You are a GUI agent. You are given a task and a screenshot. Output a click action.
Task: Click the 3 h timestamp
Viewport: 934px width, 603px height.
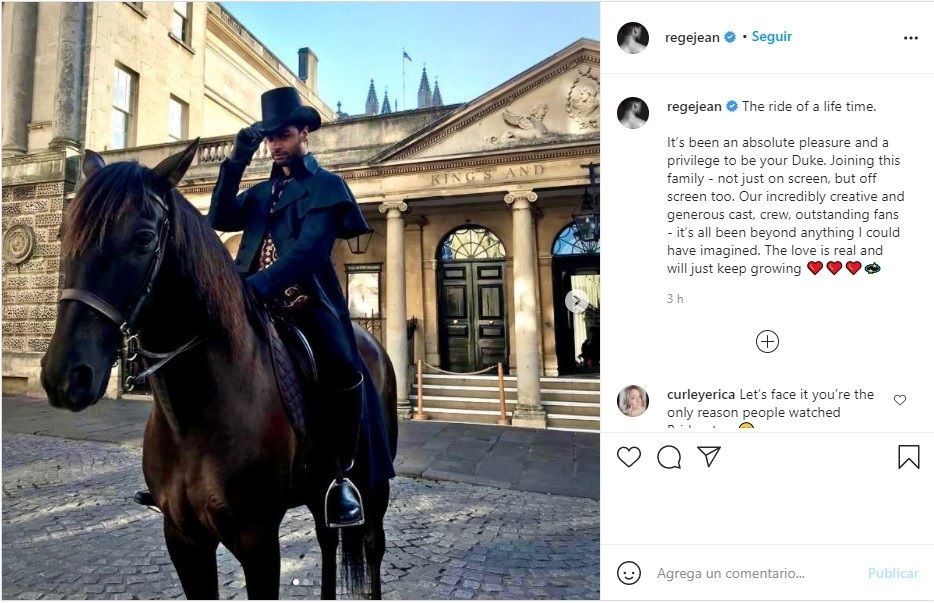coord(675,299)
